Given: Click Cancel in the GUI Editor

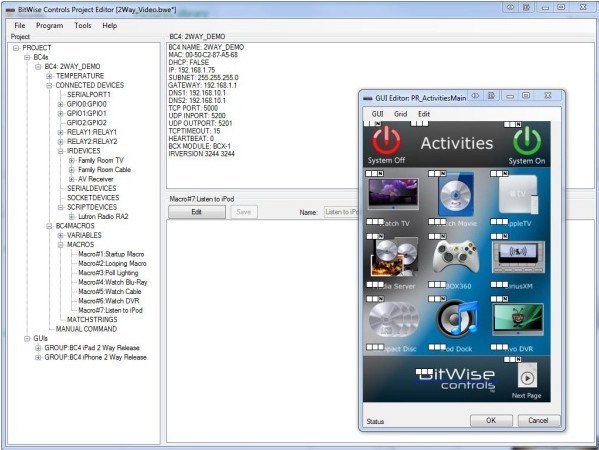Looking at the screenshot, I should click(x=539, y=420).
